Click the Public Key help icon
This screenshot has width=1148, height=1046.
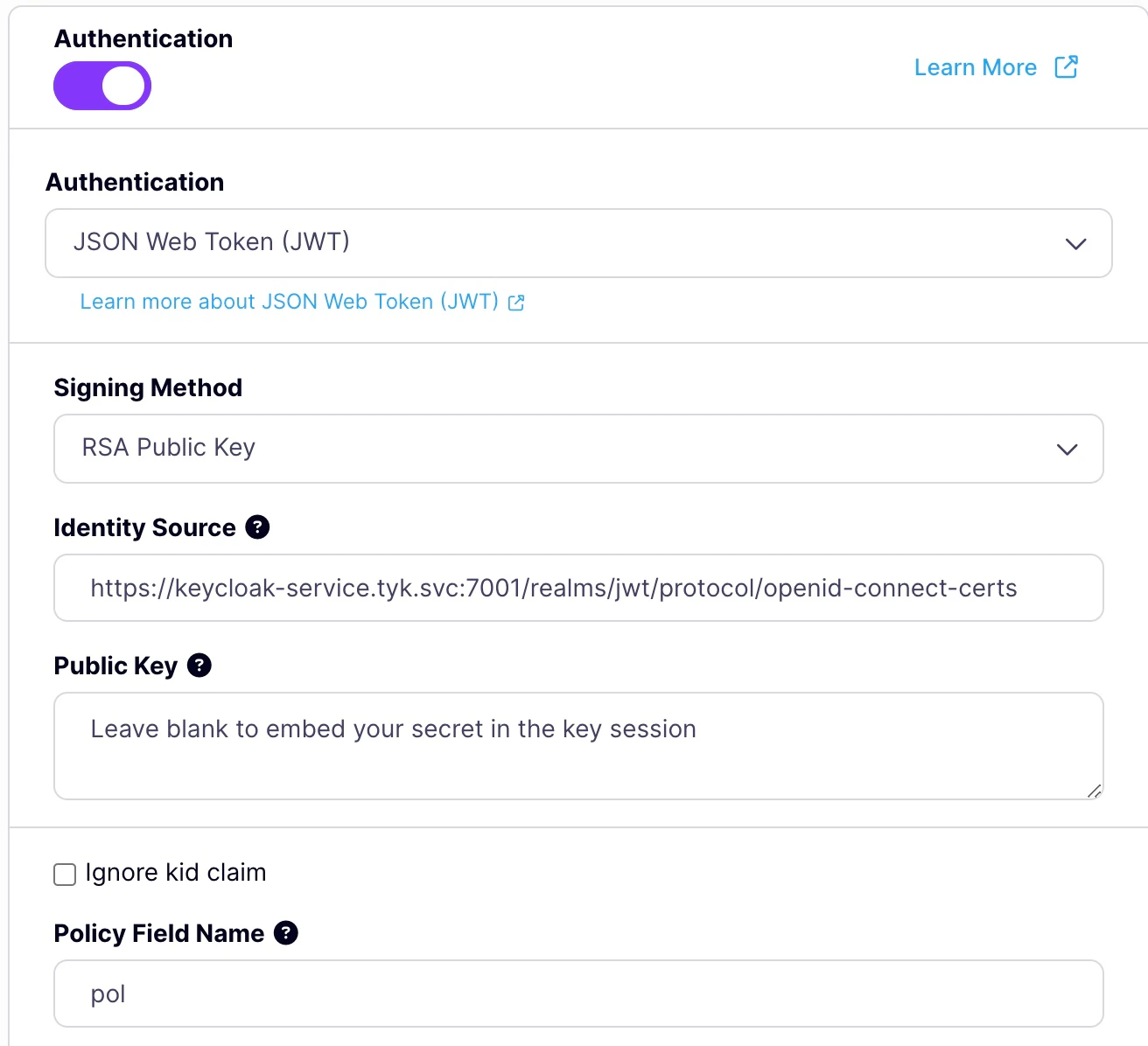pyautogui.click(x=199, y=666)
